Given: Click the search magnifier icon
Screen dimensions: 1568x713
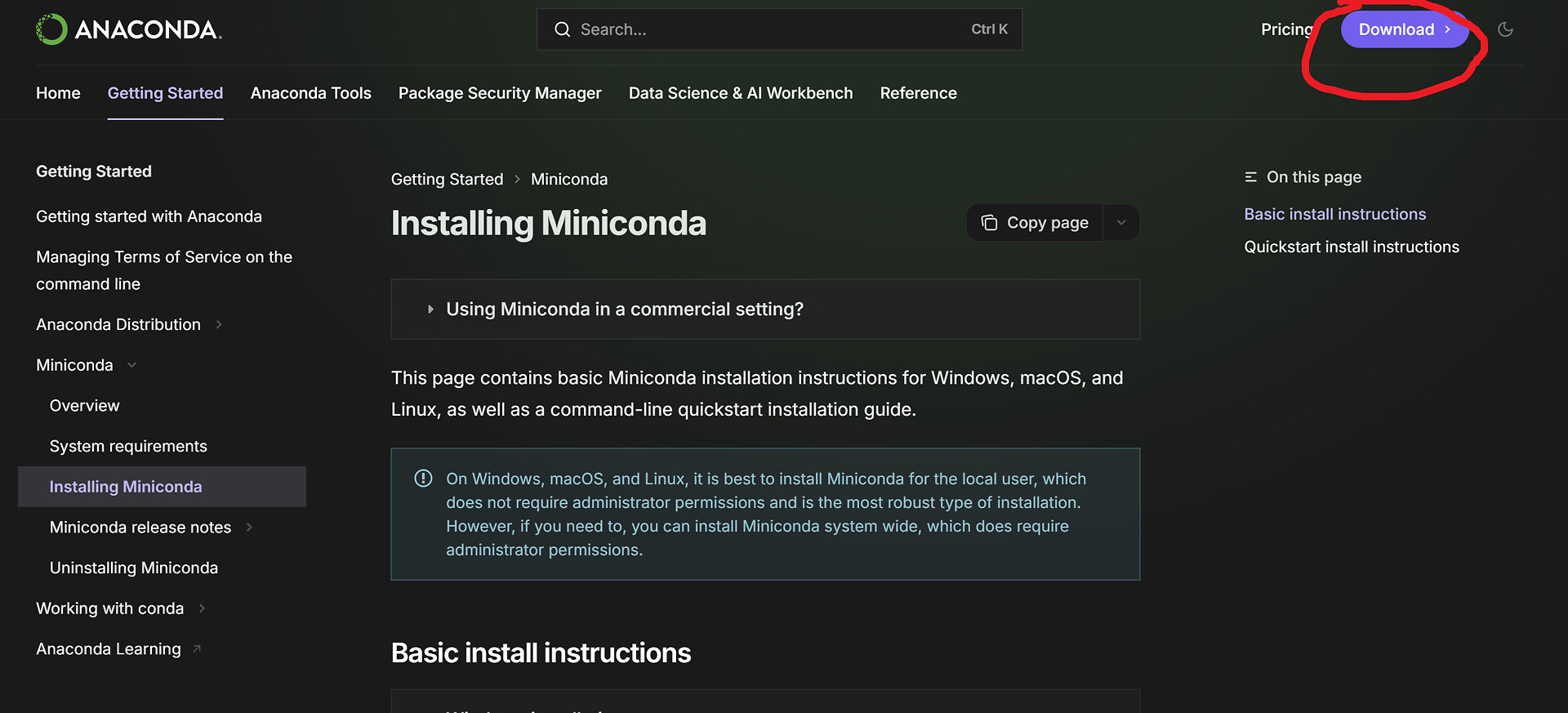Looking at the screenshot, I should tap(562, 29).
